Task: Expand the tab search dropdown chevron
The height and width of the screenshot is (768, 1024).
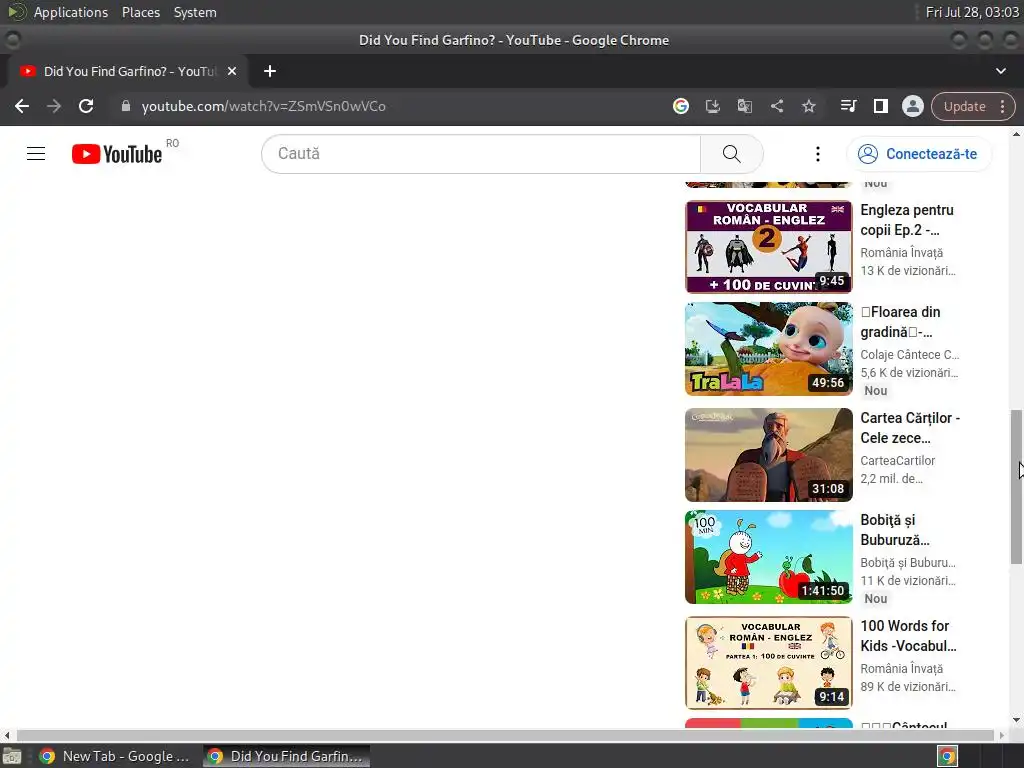Action: (x=1000, y=71)
